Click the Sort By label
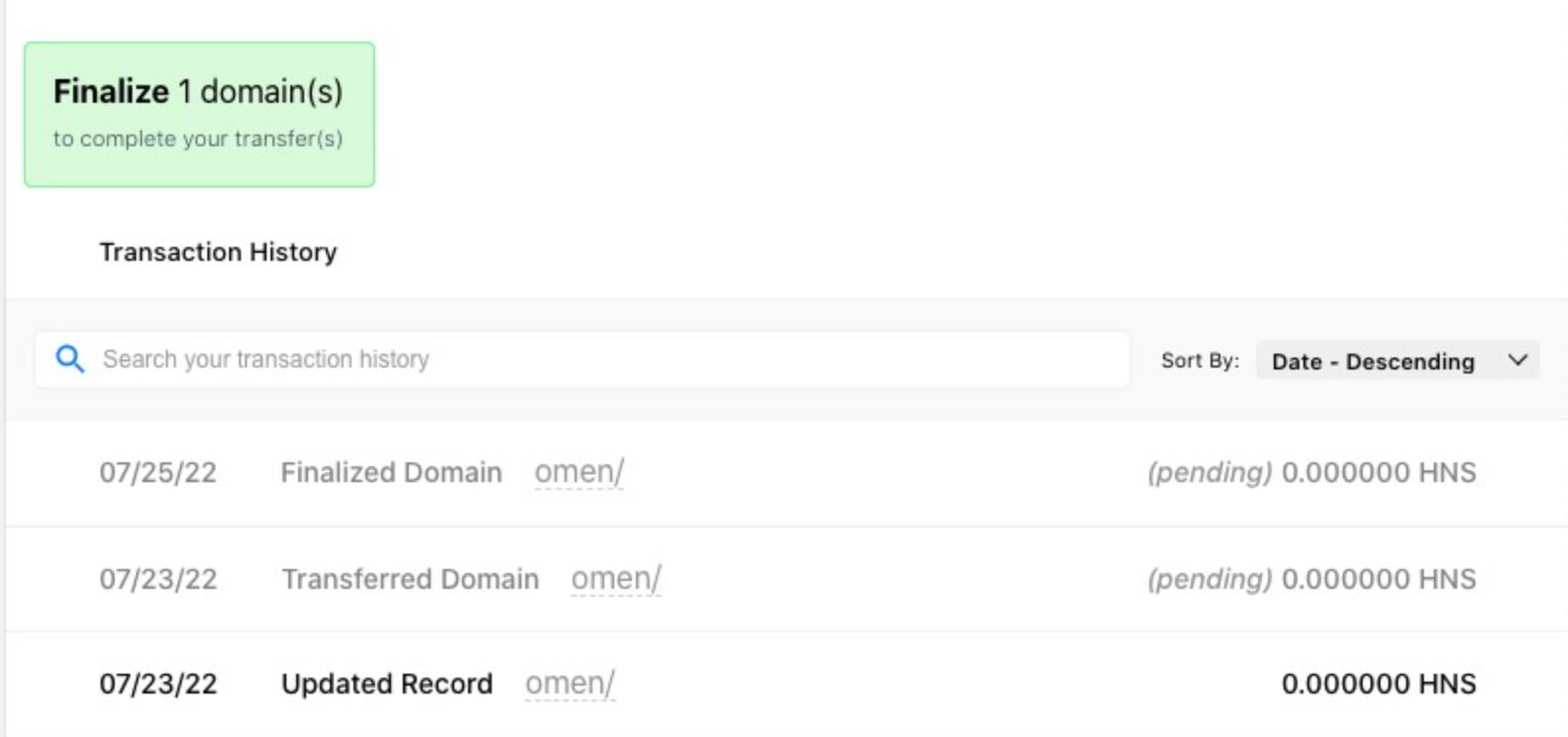Screen dimensions: 1568x737 1199,362
